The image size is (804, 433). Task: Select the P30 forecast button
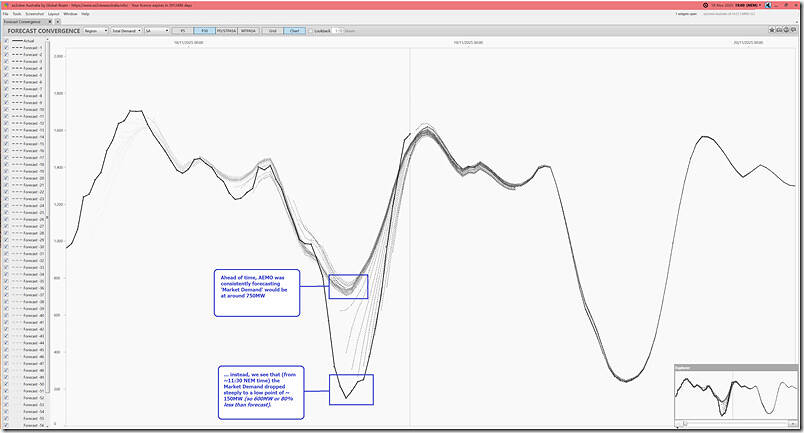pyautogui.click(x=204, y=31)
